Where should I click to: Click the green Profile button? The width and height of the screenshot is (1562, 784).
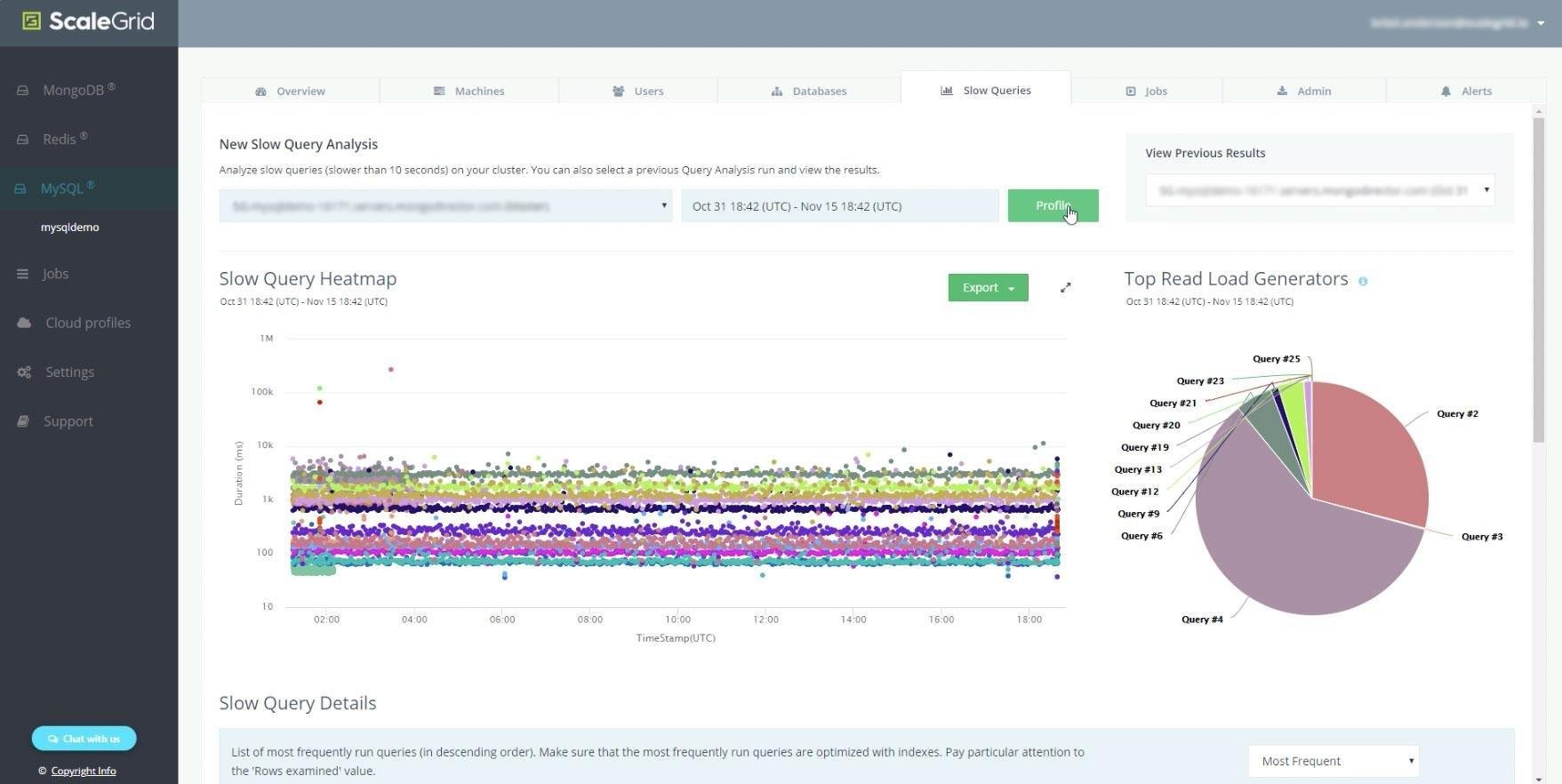click(x=1053, y=205)
